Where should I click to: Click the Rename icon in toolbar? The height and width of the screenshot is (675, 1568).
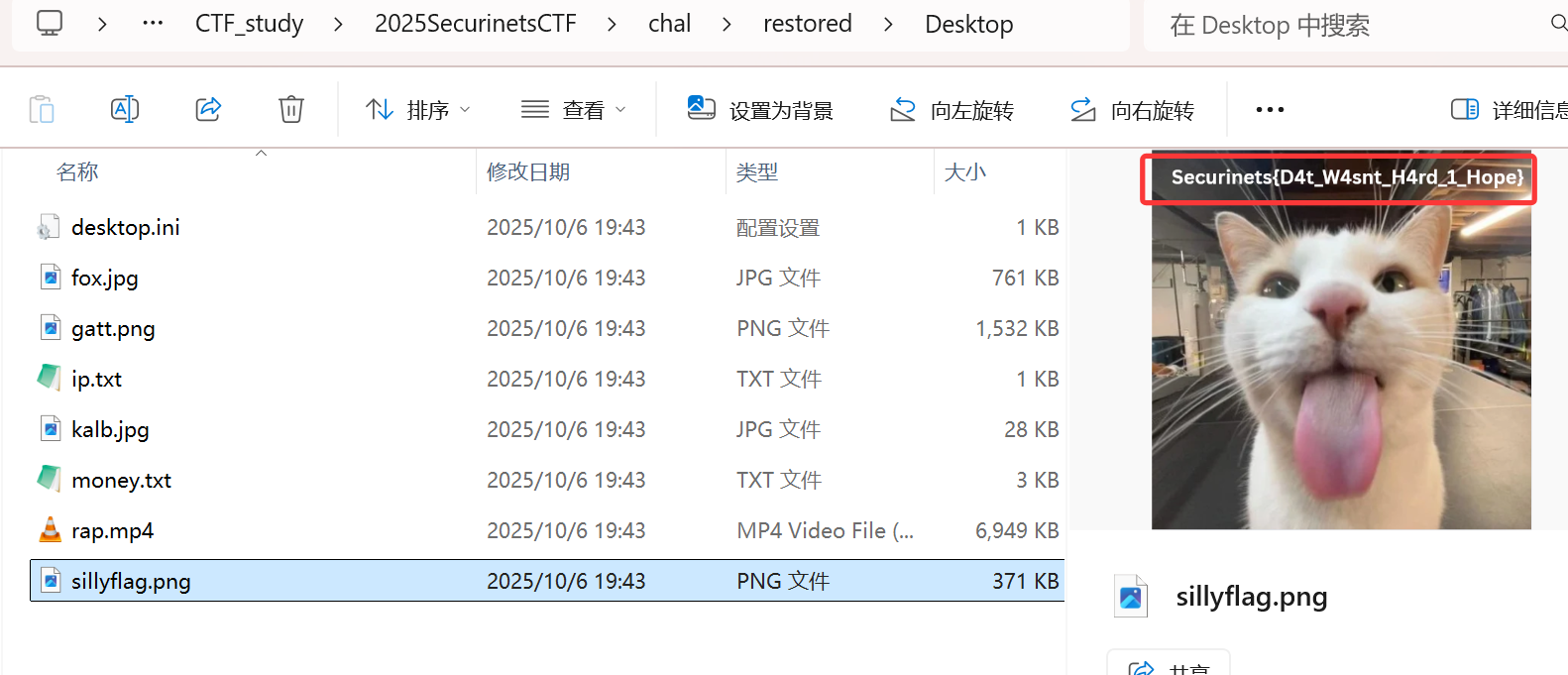pos(125,109)
